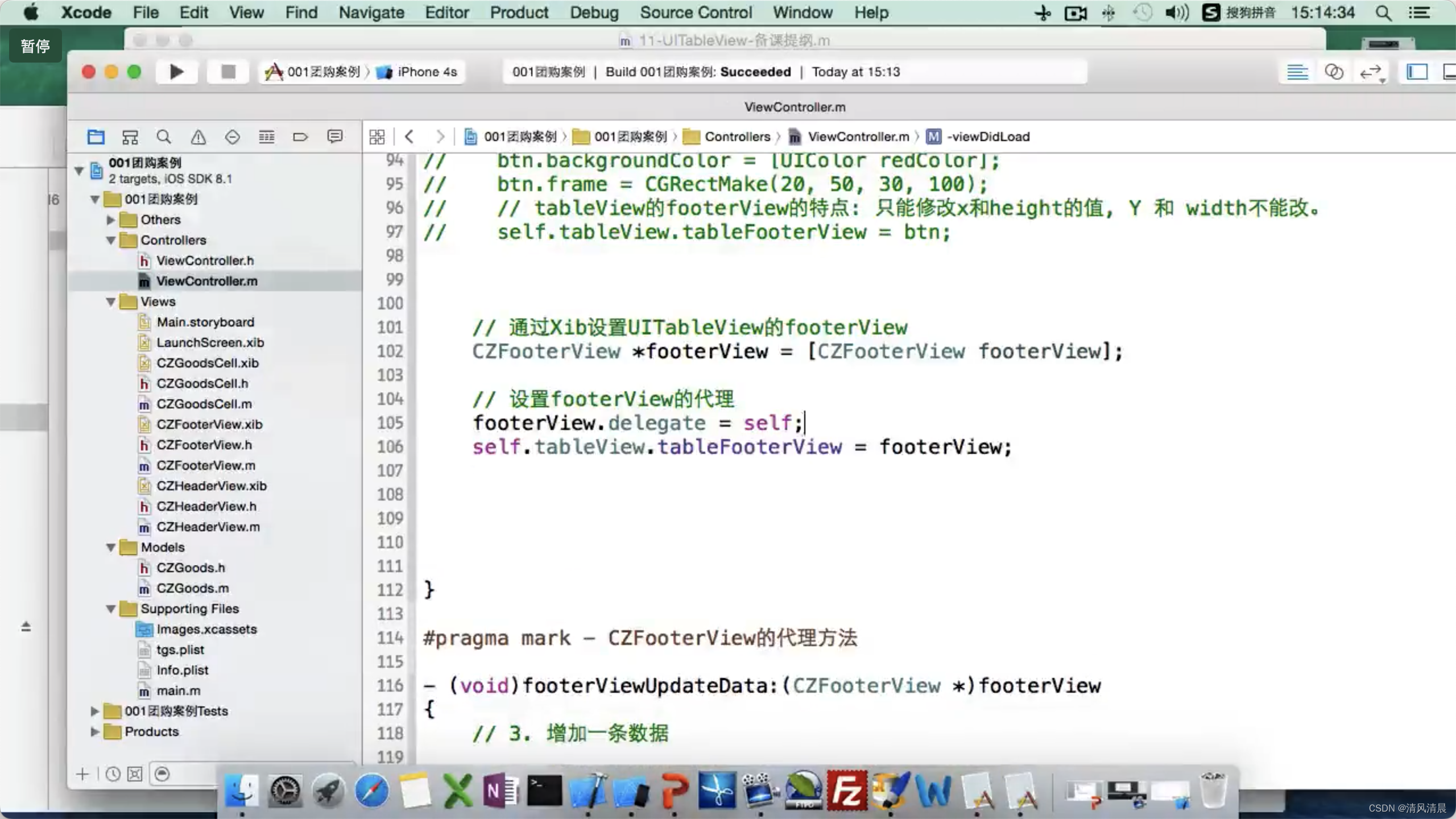
Task: Toggle the debug area panel icon
Action: [1448, 71]
